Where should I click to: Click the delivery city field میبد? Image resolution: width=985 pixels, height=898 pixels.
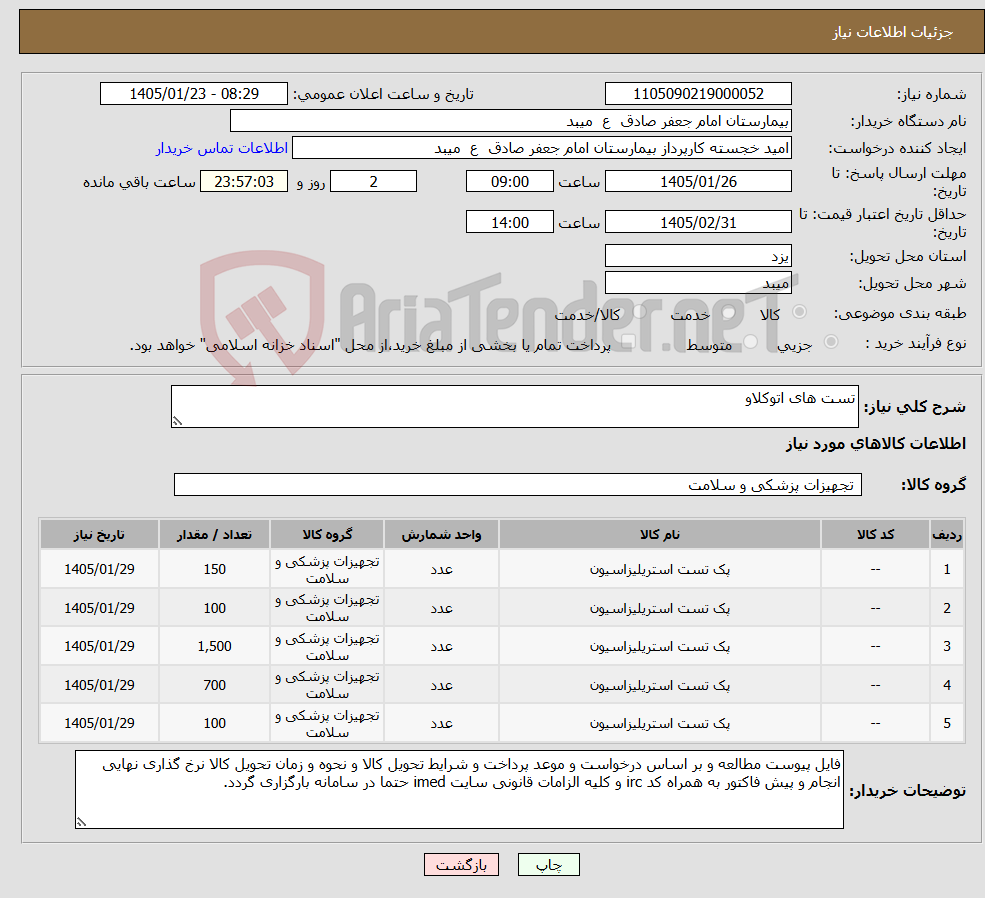(x=698, y=283)
